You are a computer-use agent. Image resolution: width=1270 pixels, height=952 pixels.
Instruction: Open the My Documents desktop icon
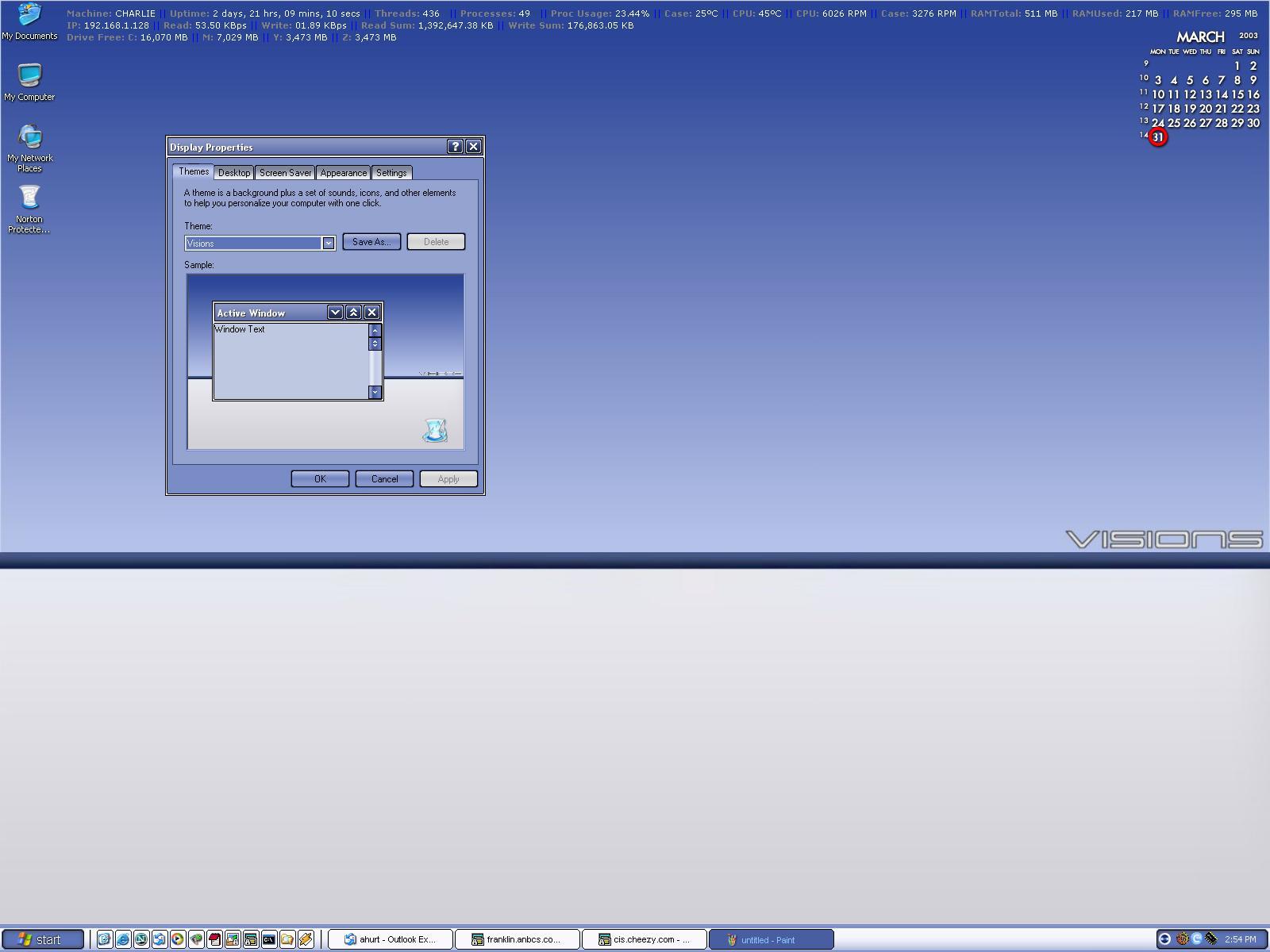[x=29, y=21]
